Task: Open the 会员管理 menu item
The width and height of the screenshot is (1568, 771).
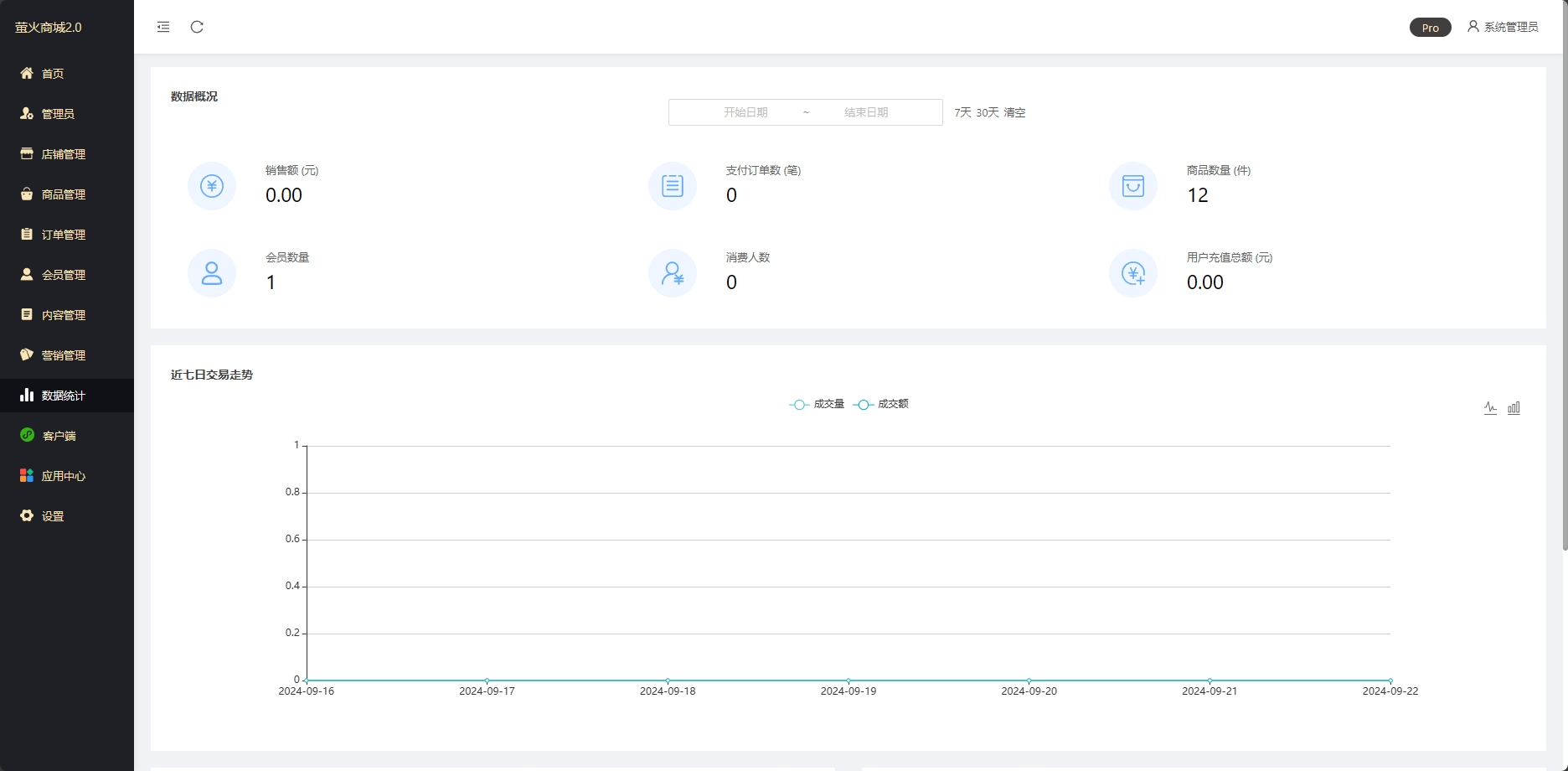Action: (67, 275)
